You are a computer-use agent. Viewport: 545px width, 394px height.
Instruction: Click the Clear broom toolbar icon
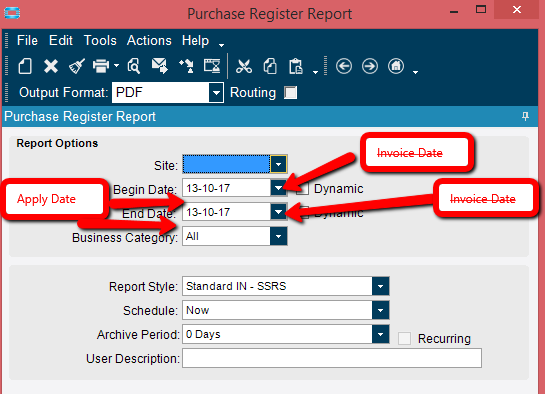click(76, 66)
